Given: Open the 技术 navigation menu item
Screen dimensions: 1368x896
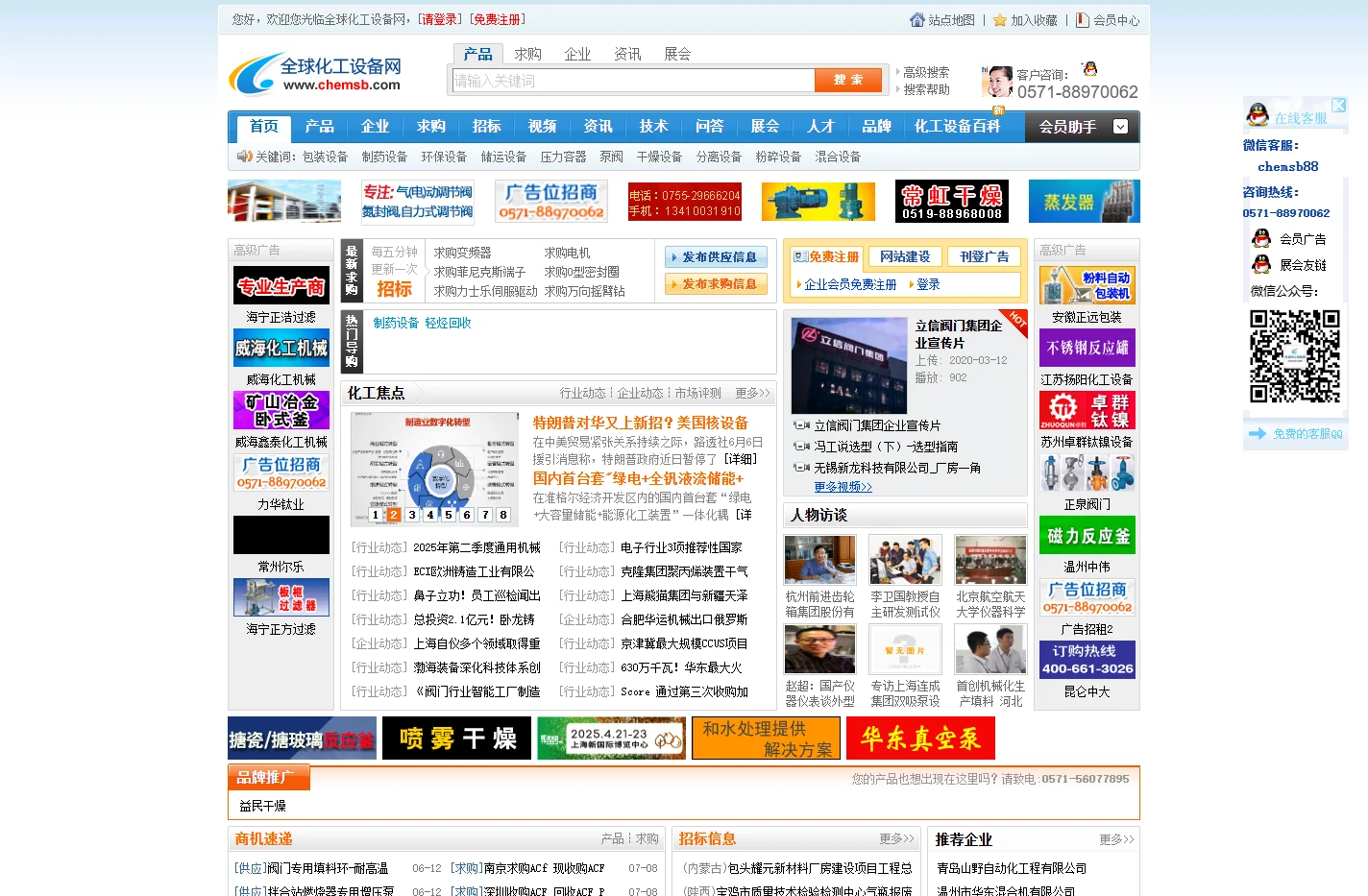Looking at the screenshot, I should 654,127.
